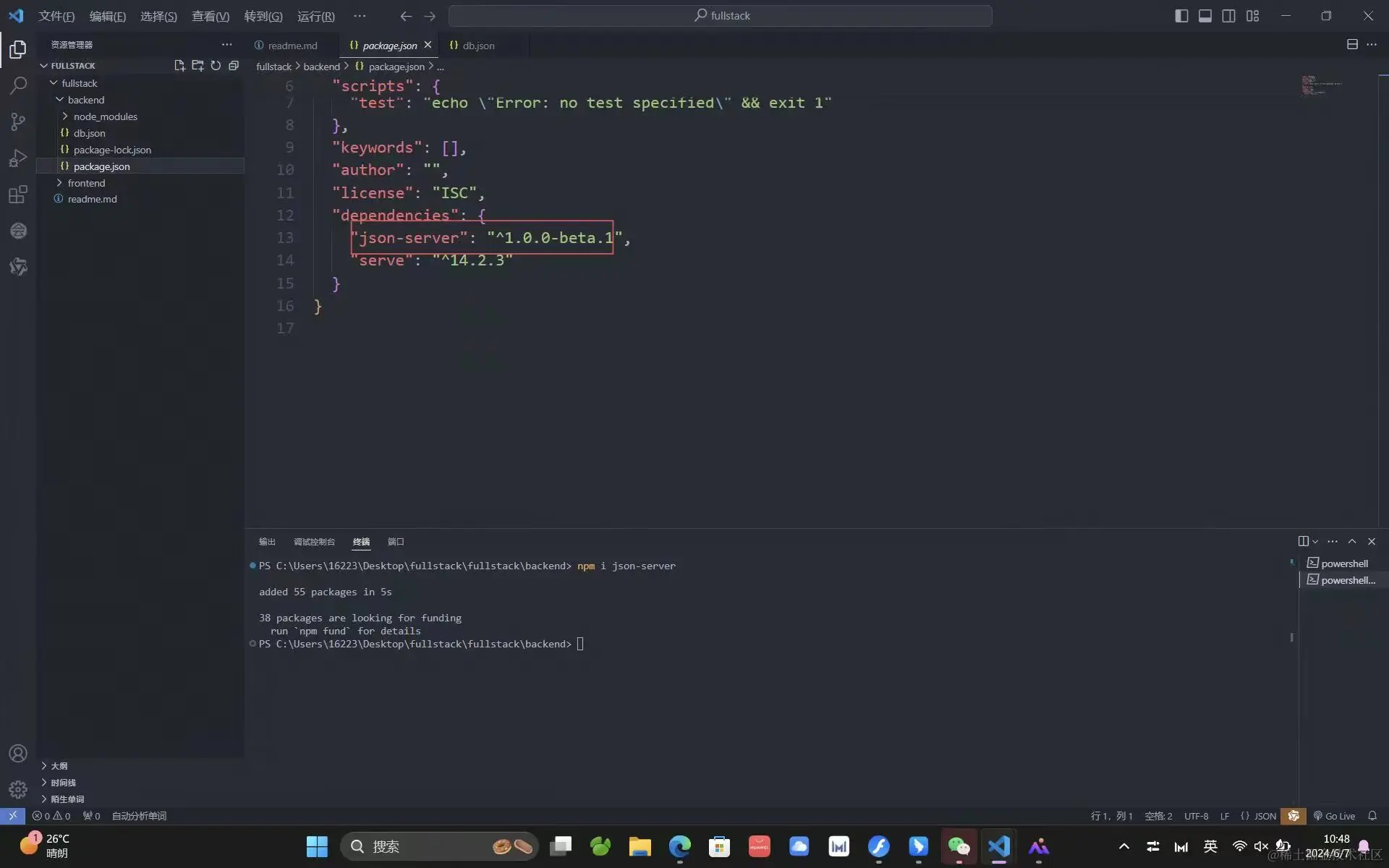Click the backend breadcrumb segment
Image resolution: width=1389 pixels, height=868 pixels.
point(321,66)
